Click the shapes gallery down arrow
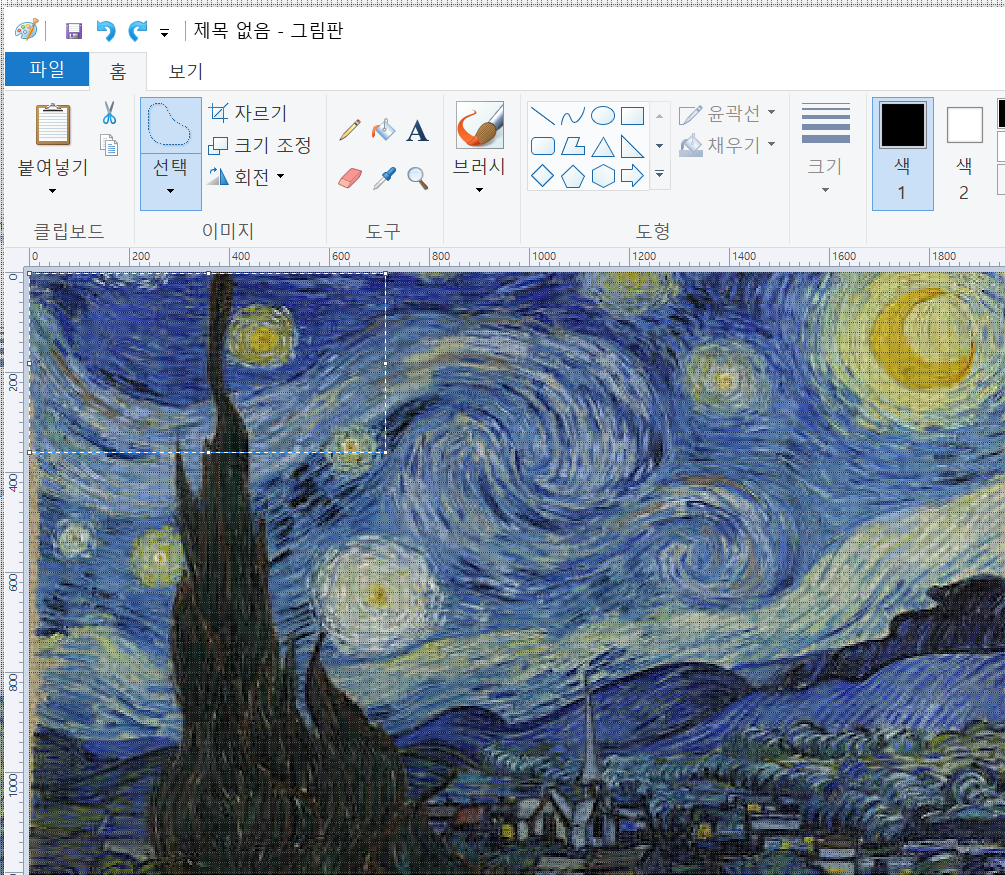Screen dimensions: 1005x875 point(660,146)
